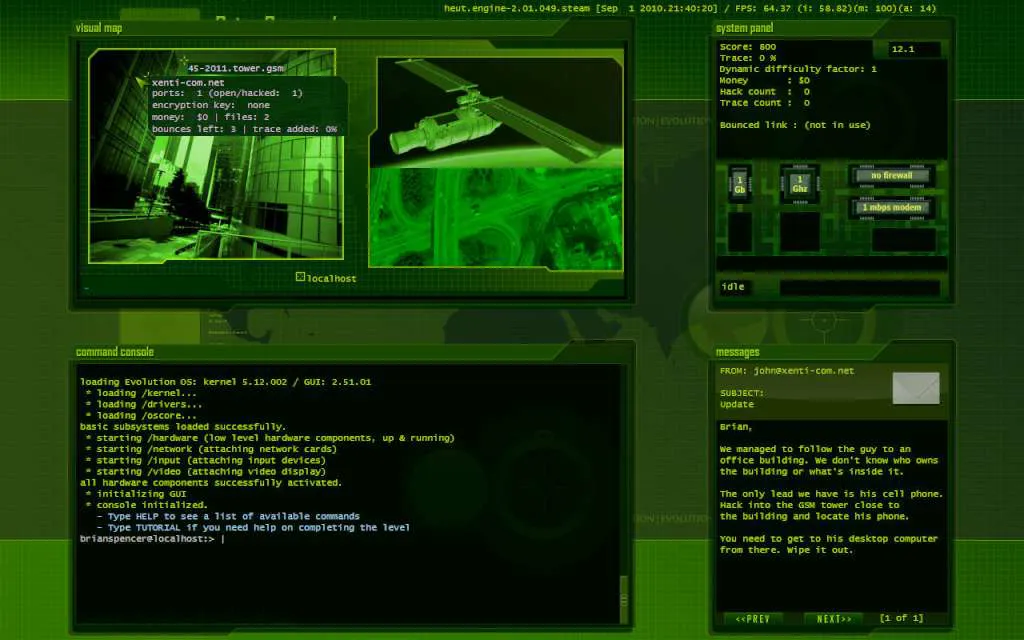Viewport: 1024px width, 640px height.
Task: Click the arrow marker beside xenti-com.net
Action: coord(140,82)
